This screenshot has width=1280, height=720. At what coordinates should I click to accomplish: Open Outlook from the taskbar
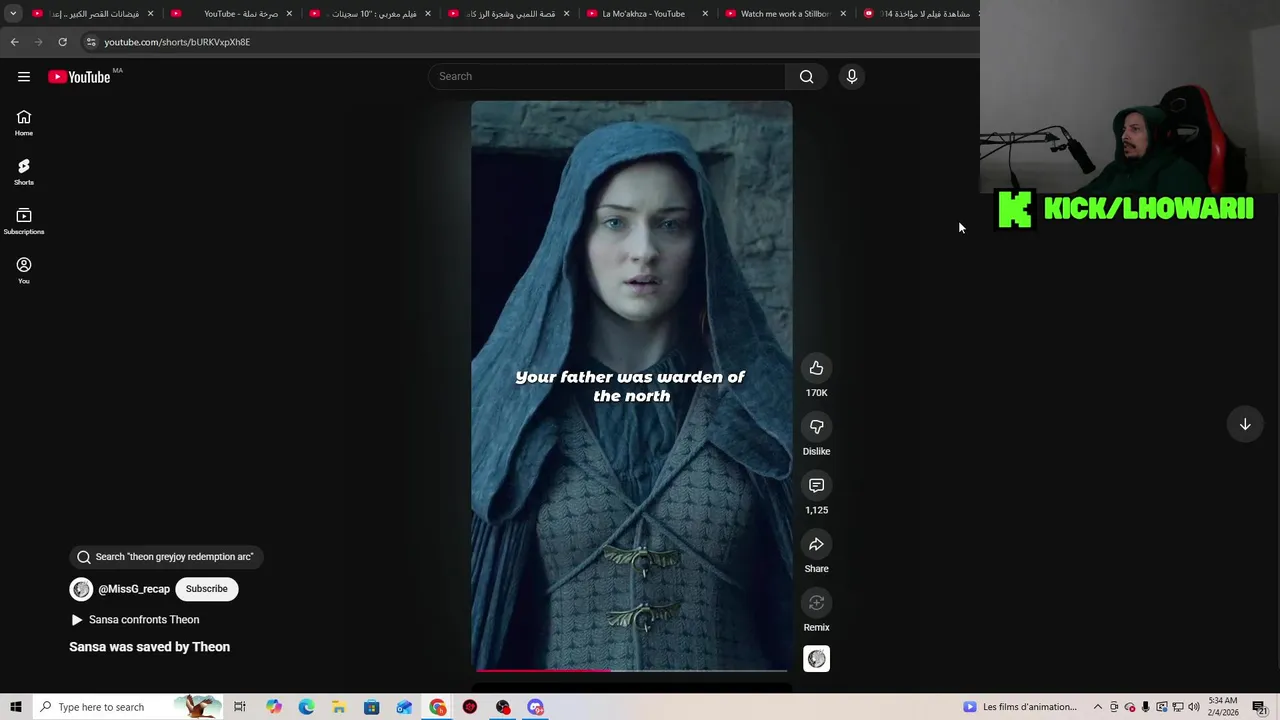click(404, 707)
